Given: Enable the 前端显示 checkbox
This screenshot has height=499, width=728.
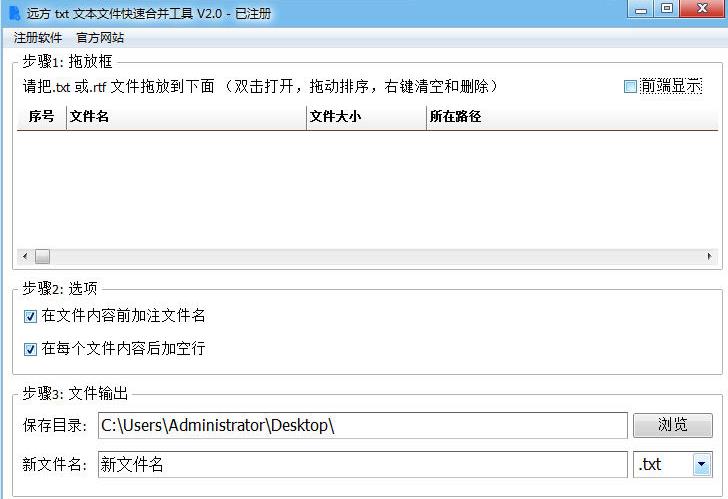Looking at the screenshot, I should 630,87.
